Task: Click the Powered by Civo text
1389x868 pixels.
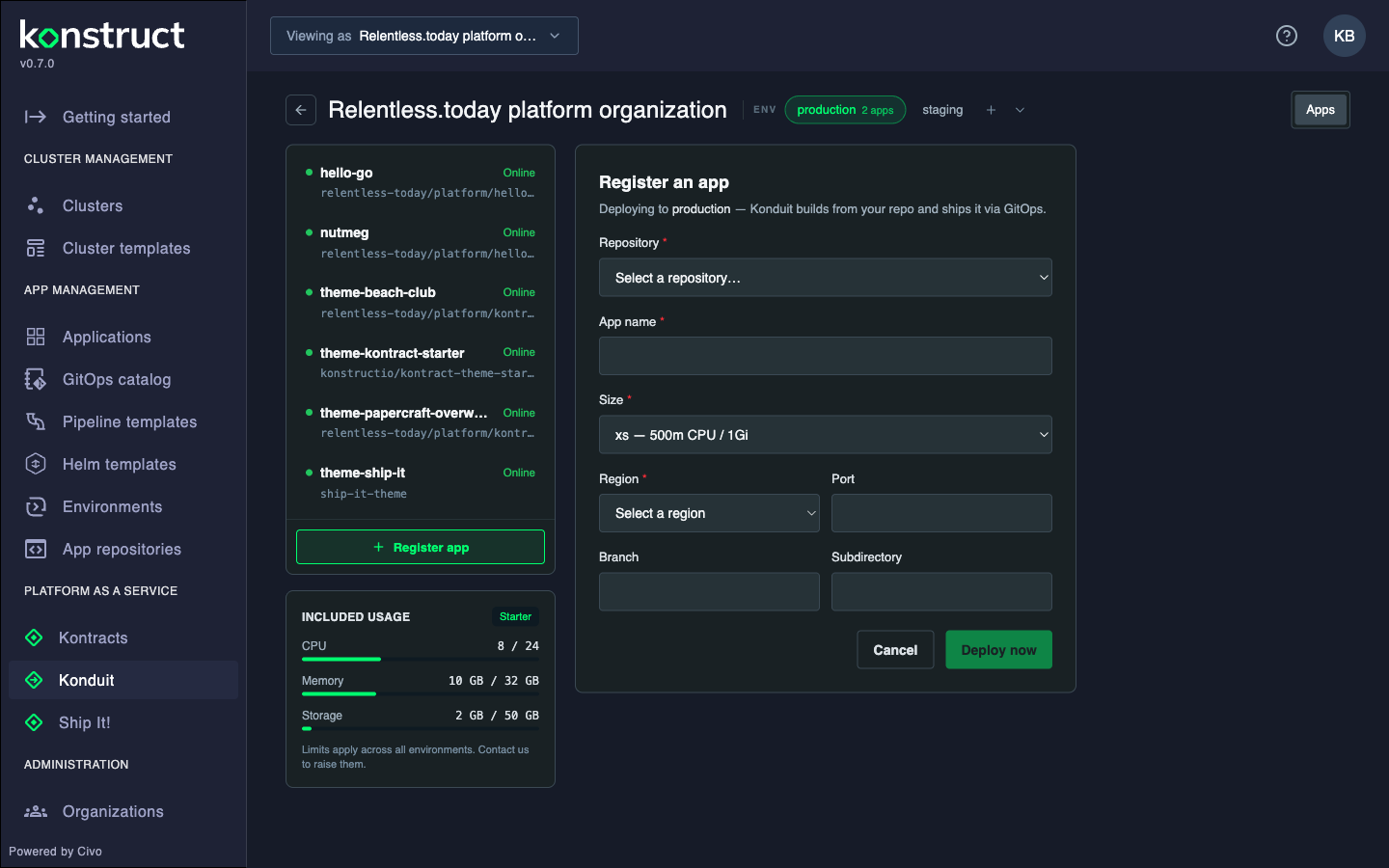Action: coord(55,852)
